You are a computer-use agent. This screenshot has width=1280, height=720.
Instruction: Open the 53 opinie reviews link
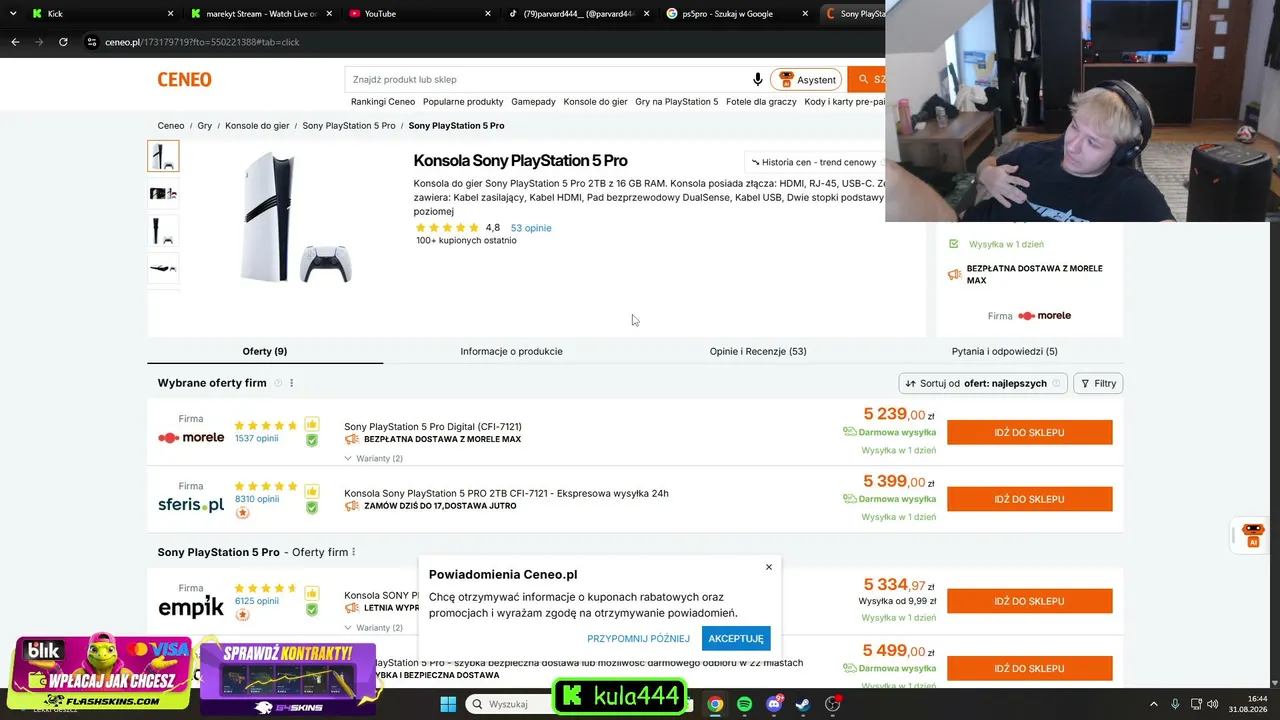531,228
